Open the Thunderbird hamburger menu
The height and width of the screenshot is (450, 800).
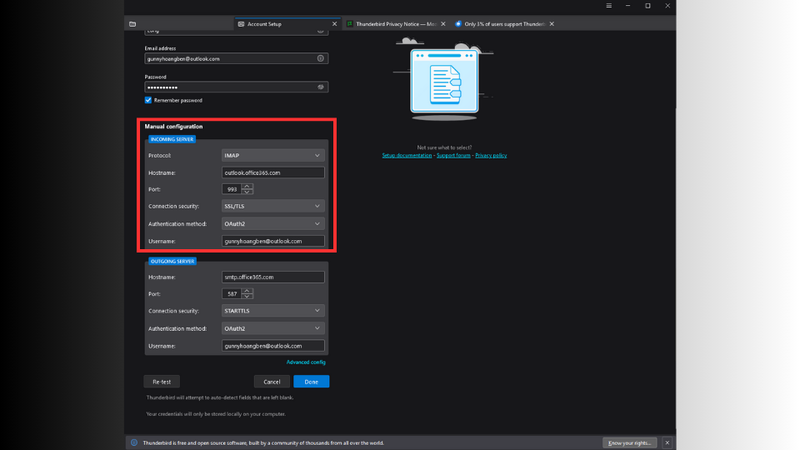(609, 6)
